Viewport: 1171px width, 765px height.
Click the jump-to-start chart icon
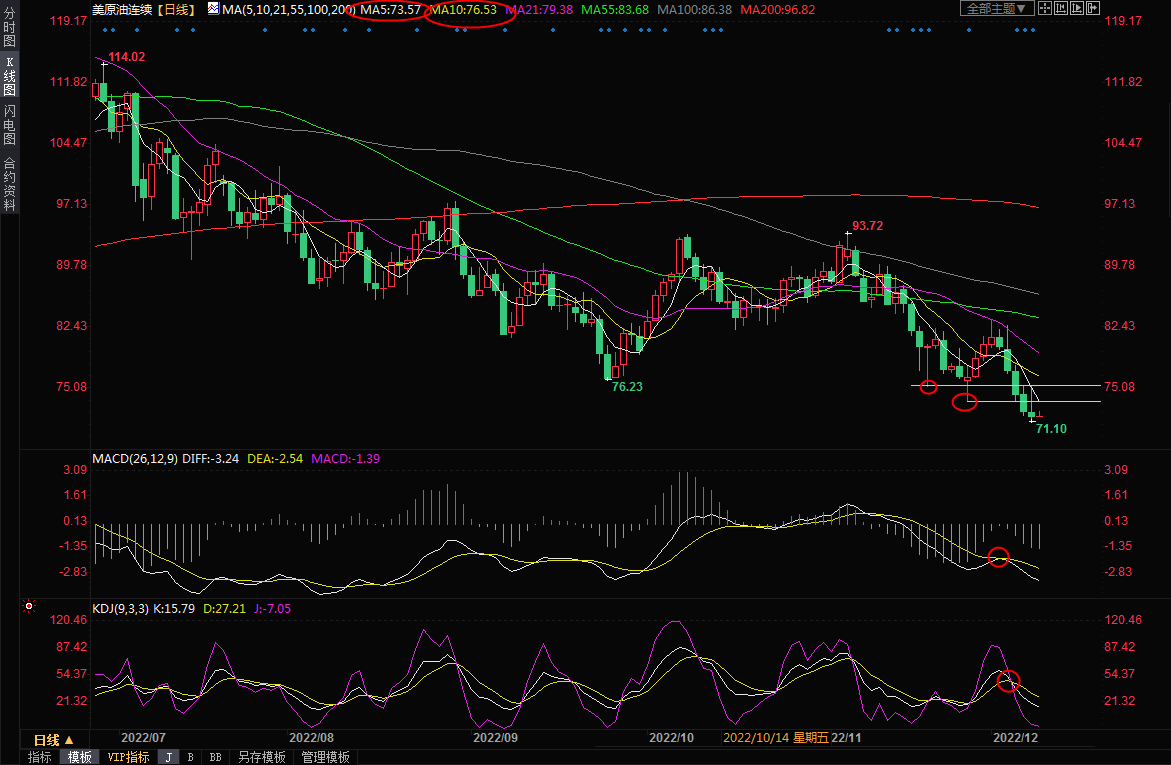(1061, 8)
